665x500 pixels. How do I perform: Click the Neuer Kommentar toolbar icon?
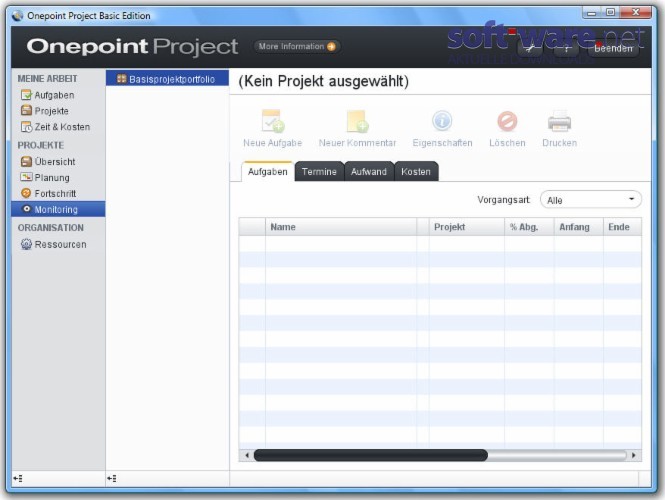pyautogui.click(x=357, y=121)
